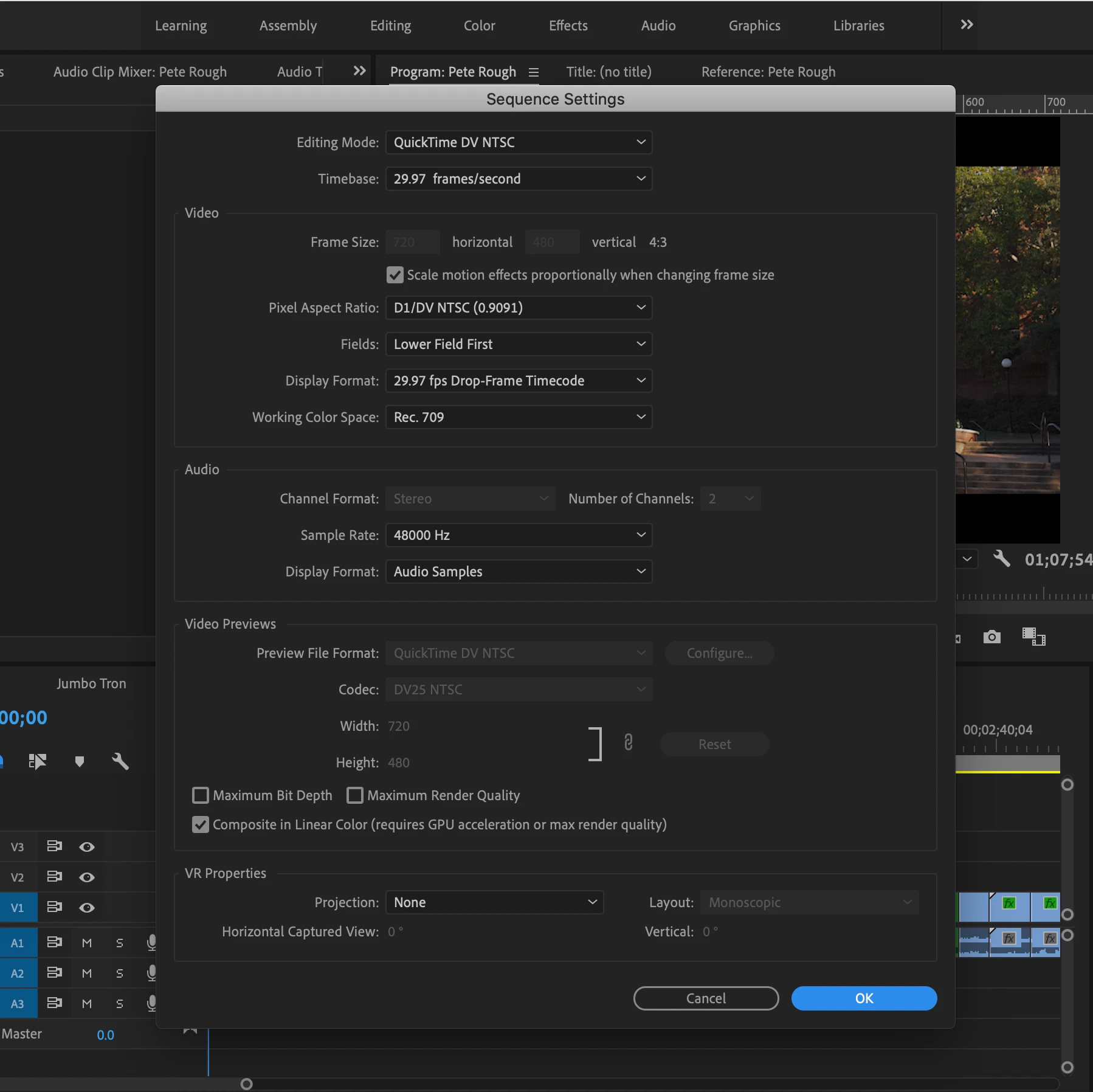Click voice-over record microphone on A3
The height and width of the screenshot is (1092, 1093).
[x=151, y=1003]
